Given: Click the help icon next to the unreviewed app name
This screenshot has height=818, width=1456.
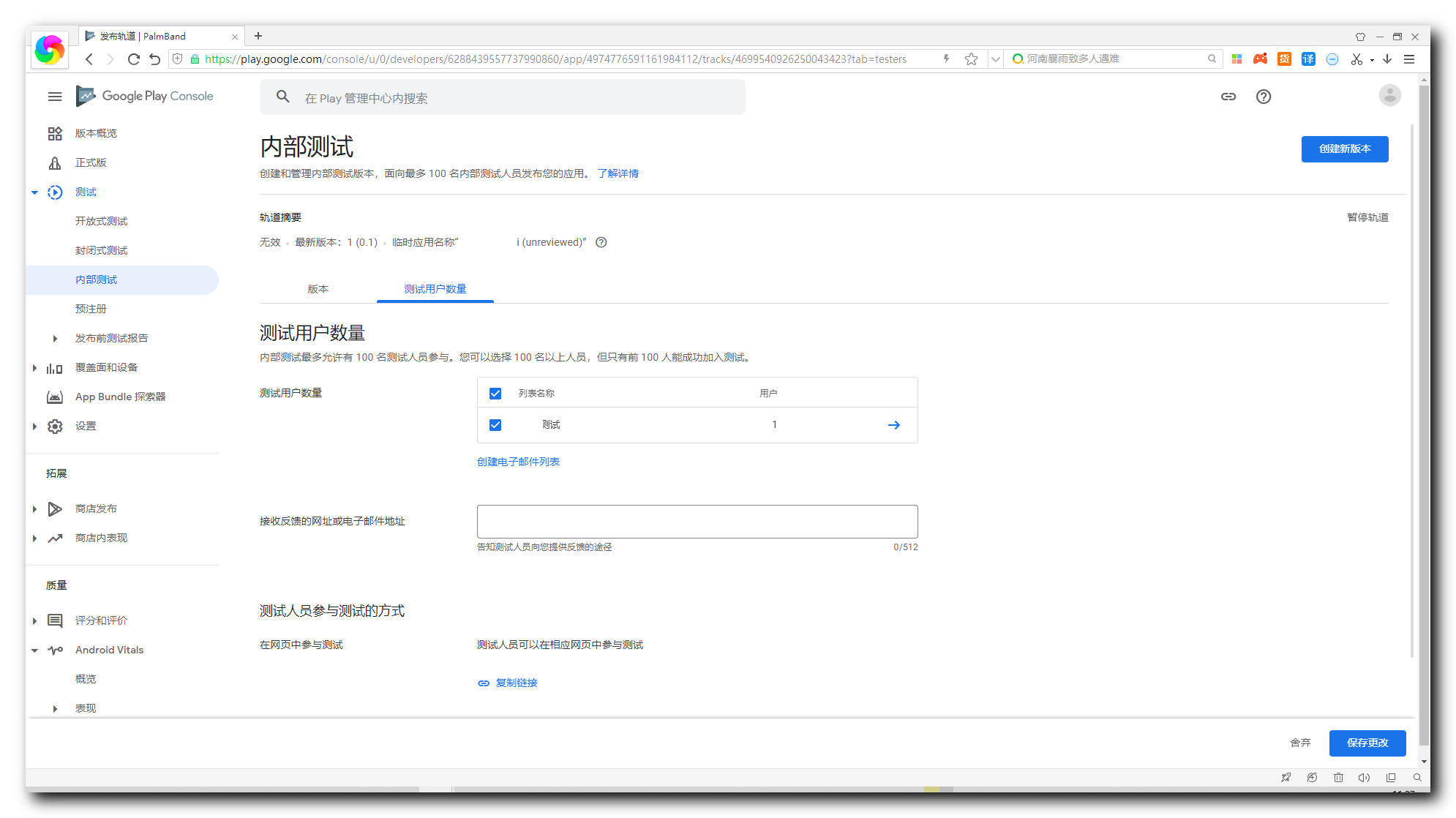Looking at the screenshot, I should point(601,243).
